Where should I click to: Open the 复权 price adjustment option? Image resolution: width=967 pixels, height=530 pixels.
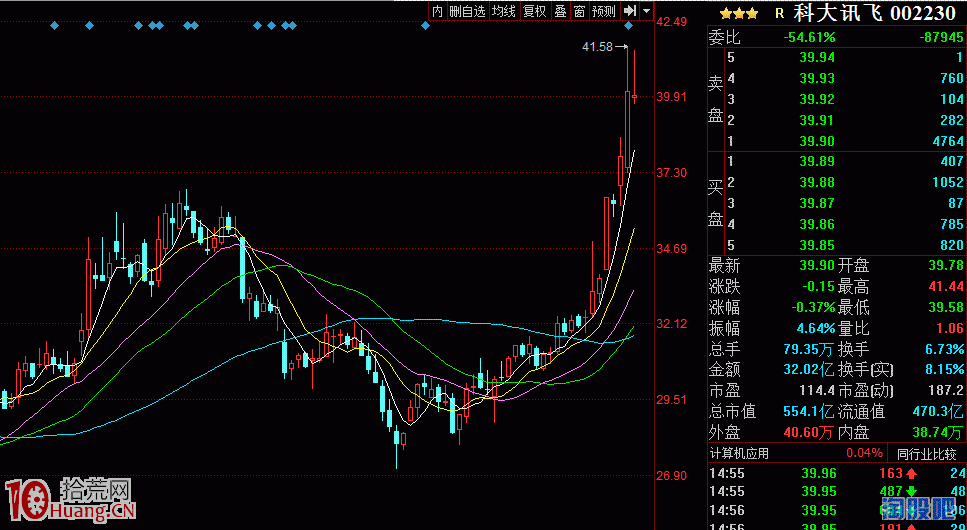tap(534, 10)
